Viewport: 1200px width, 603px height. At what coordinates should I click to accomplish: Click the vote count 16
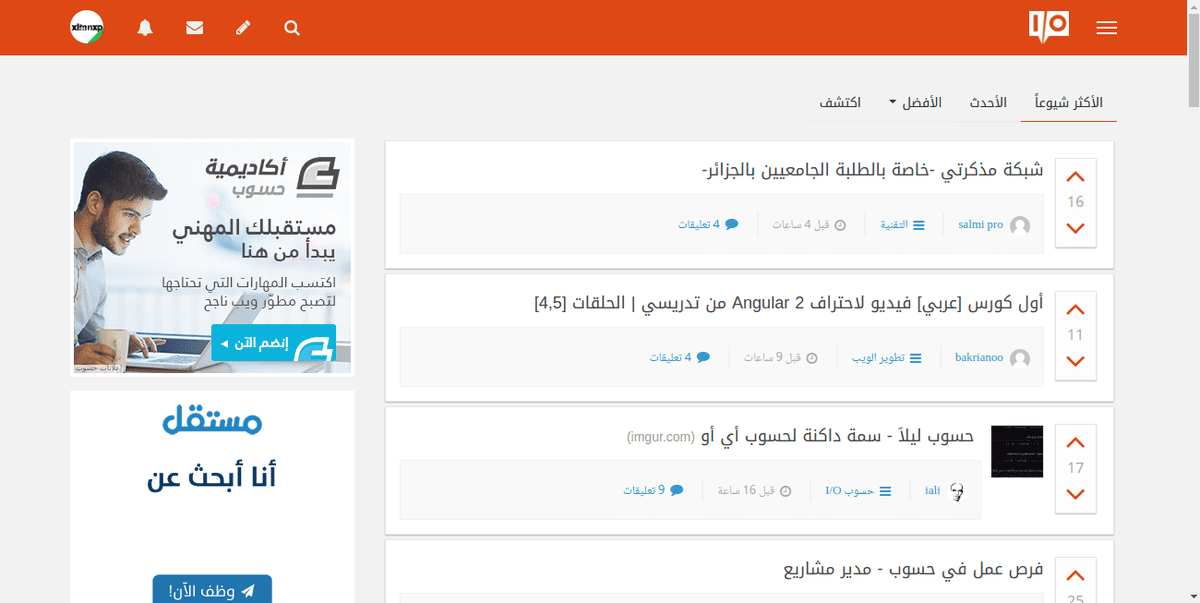point(1076,202)
